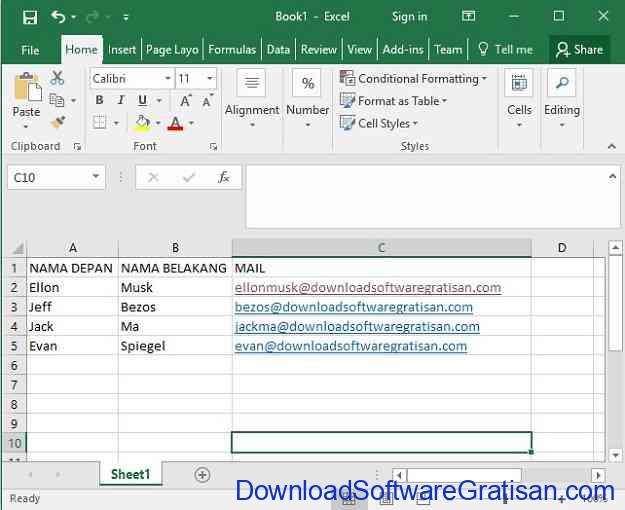This screenshot has width=625, height=510.
Task: Open the Undo history dropdown arrow
Action: coord(74,17)
